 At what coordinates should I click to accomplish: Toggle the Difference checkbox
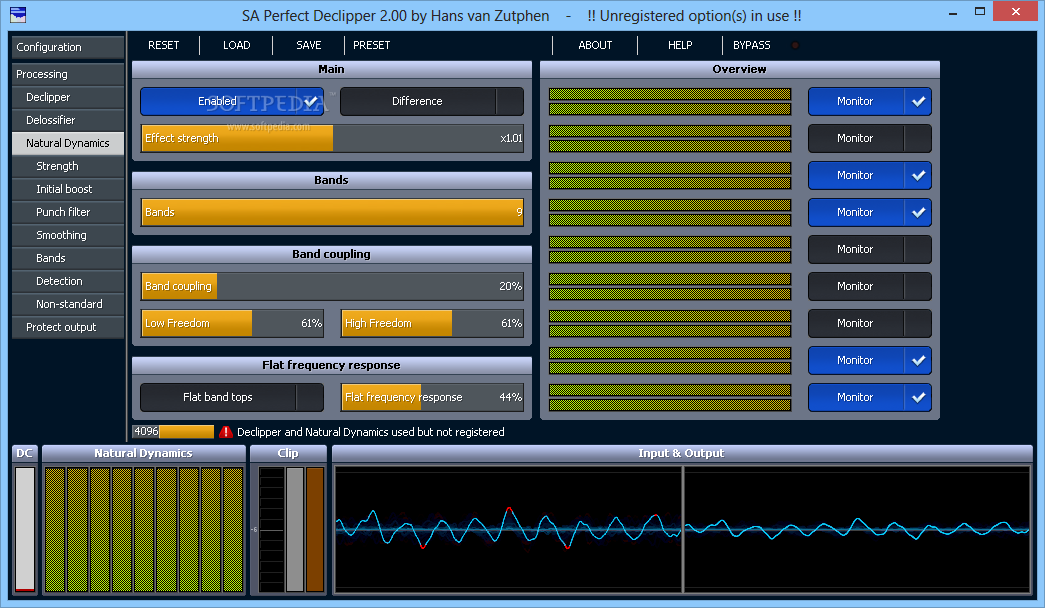(x=432, y=101)
